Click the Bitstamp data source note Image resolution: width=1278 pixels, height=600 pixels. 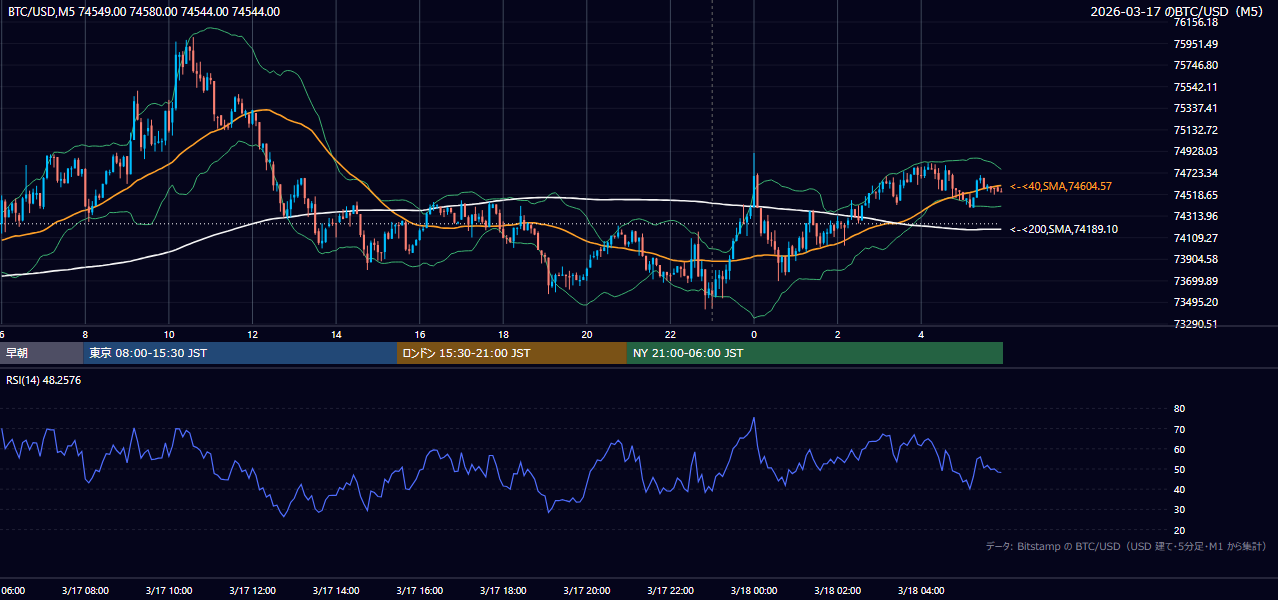(x=1126, y=546)
